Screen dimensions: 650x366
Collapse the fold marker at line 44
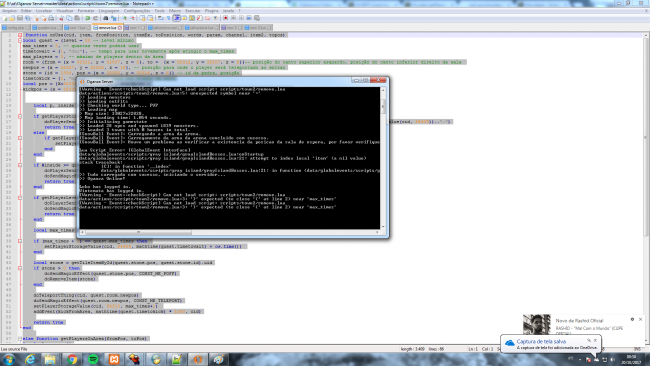pyautogui.click(x=19, y=268)
